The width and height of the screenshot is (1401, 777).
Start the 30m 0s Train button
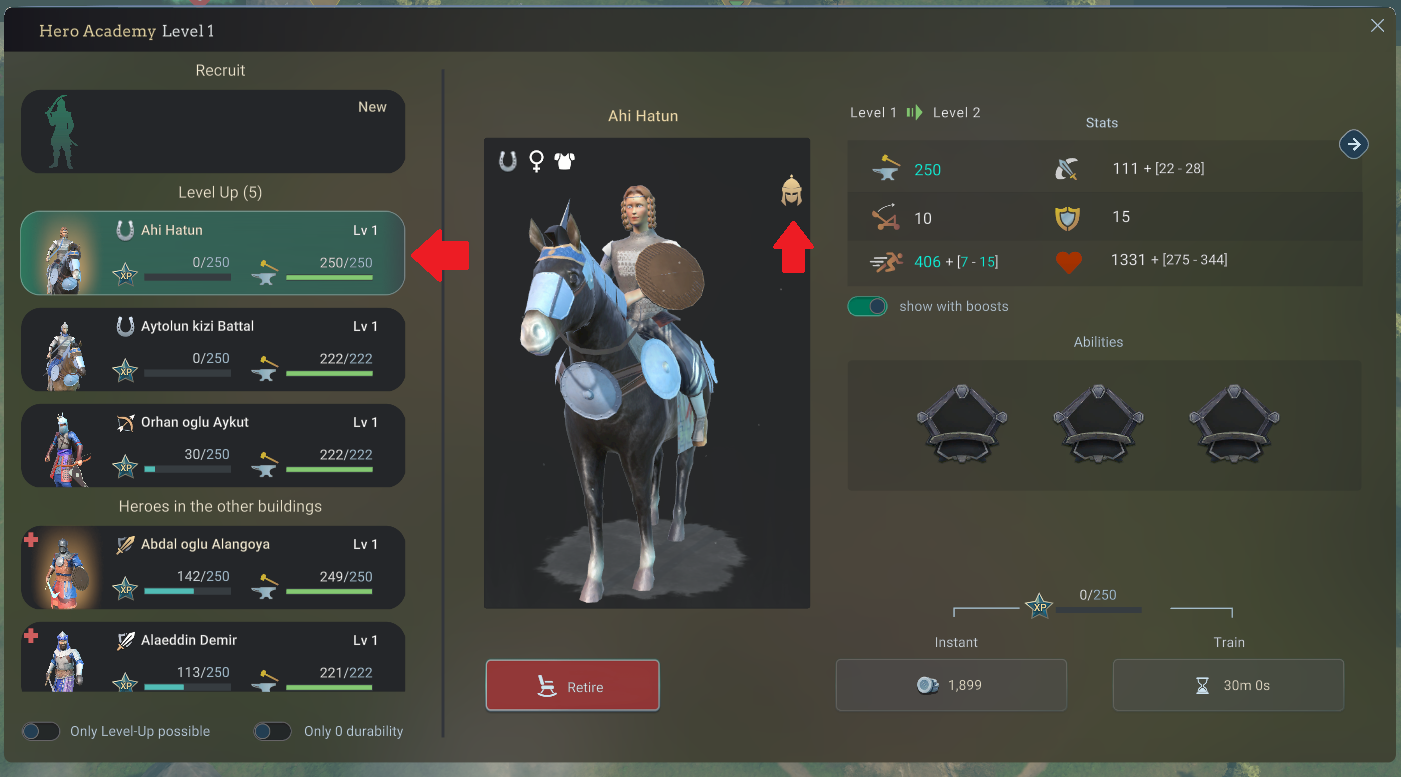point(1228,685)
